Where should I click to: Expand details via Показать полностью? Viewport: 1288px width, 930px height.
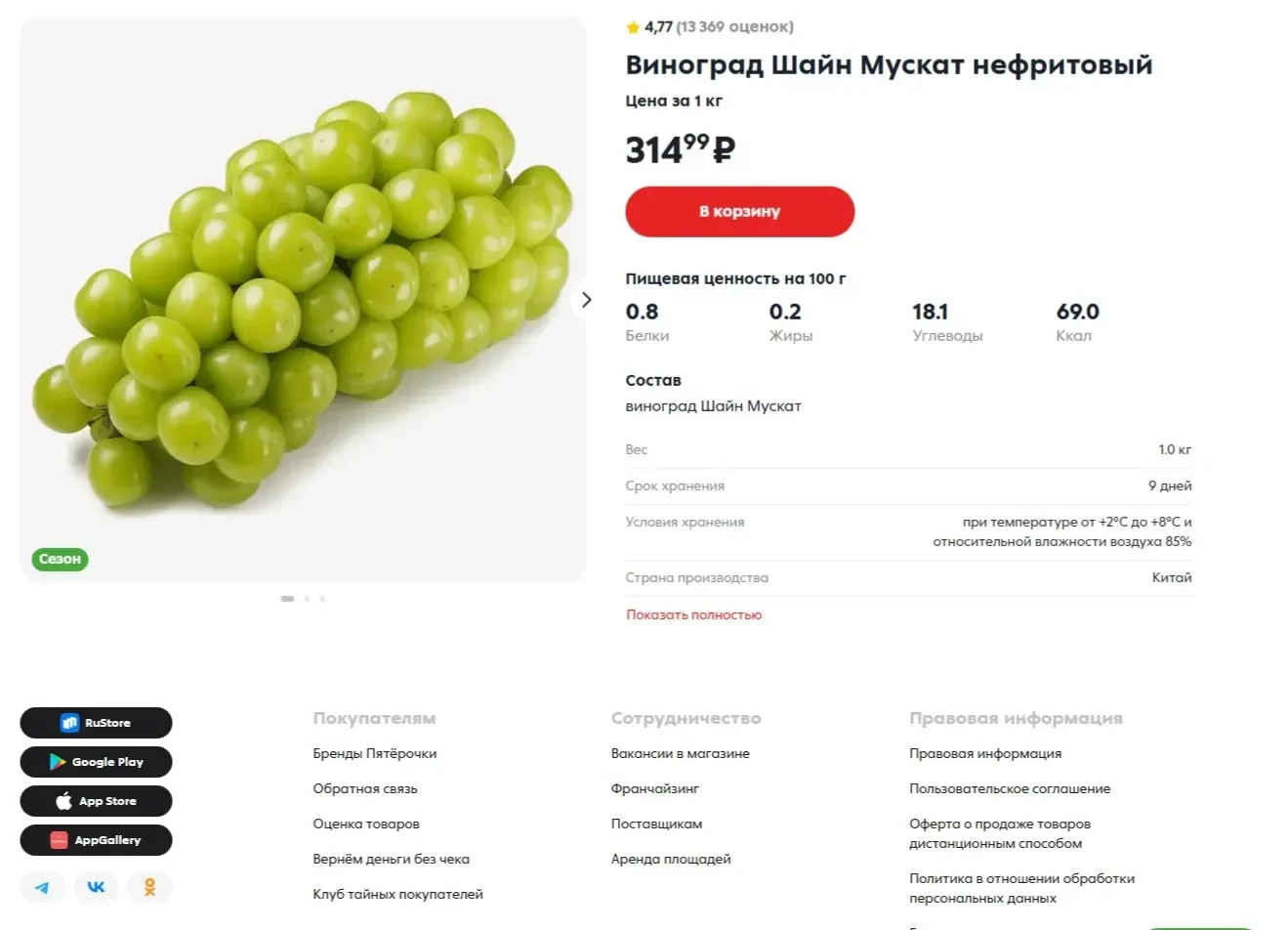(x=693, y=614)
